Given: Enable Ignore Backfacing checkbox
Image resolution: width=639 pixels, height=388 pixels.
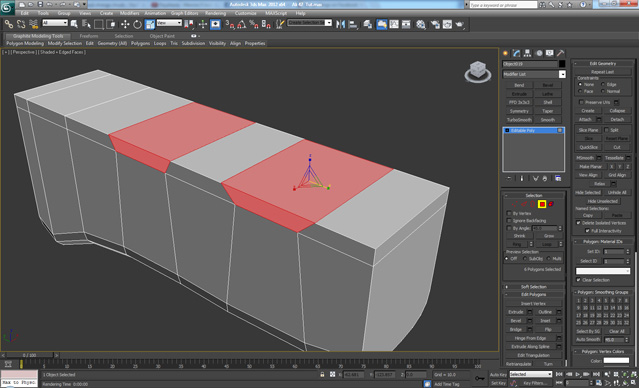Looking at the screenshot, I should click(509, 220).
